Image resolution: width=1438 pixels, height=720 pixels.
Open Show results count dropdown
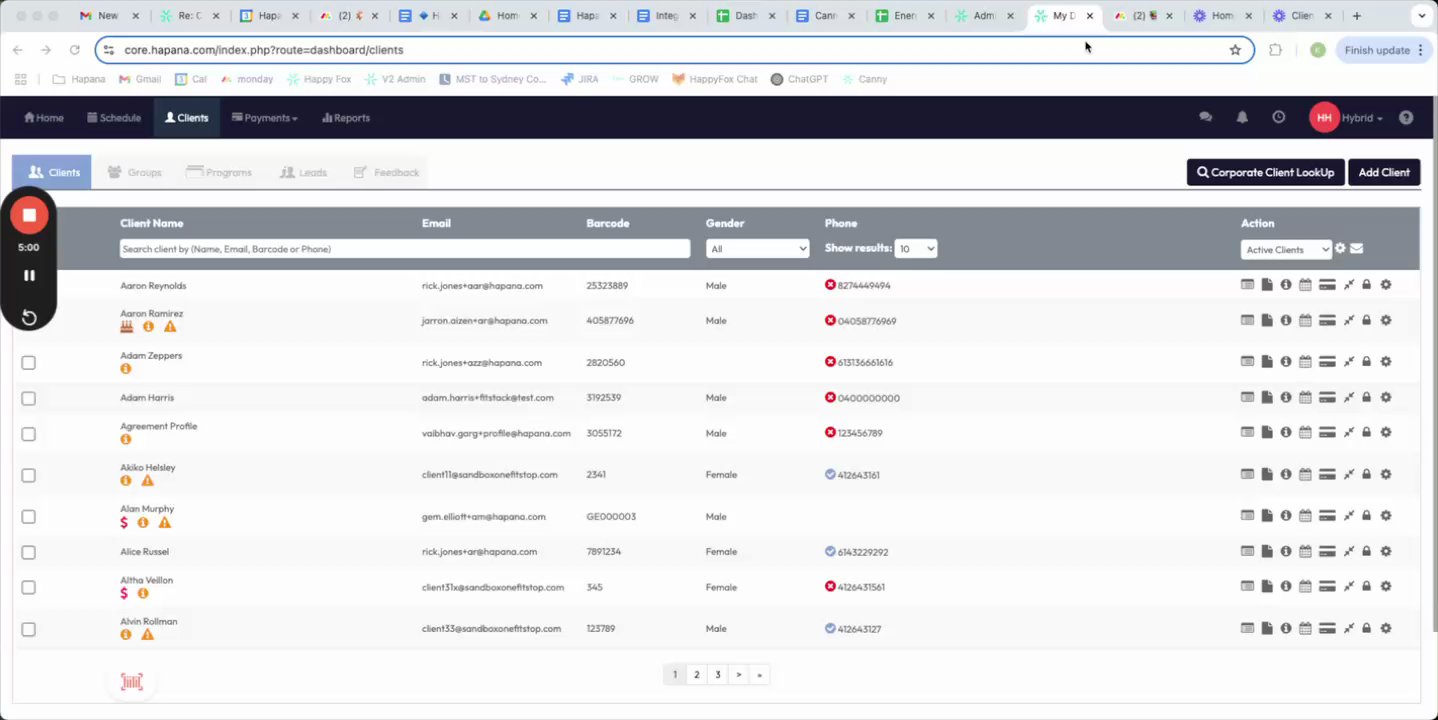(x=916, y=249)
